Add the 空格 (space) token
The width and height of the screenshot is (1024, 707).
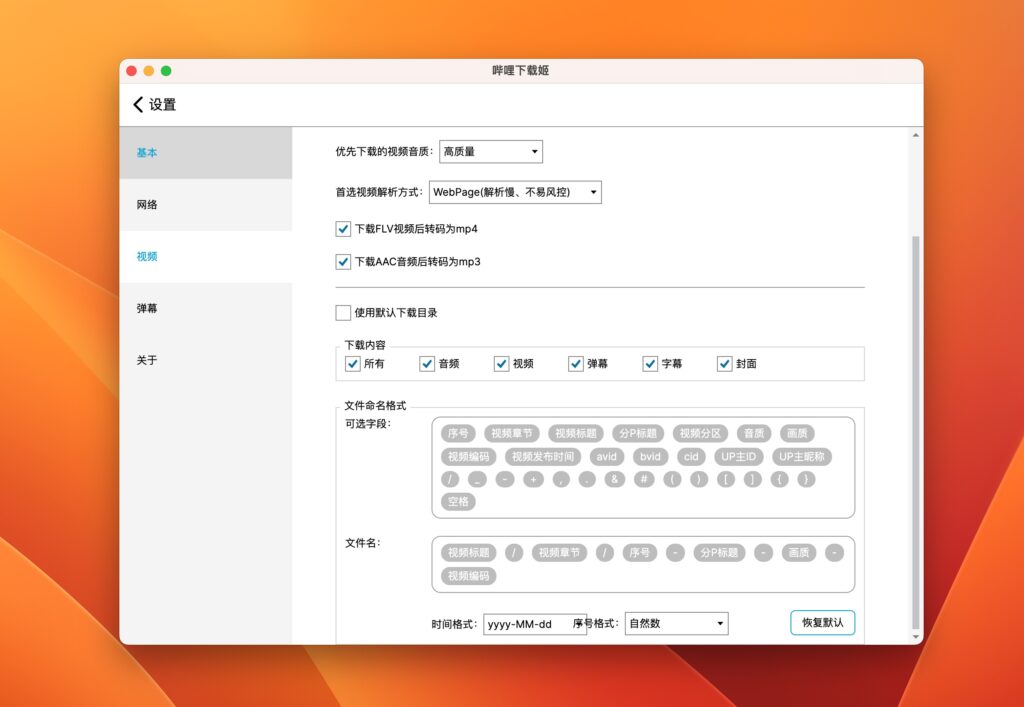click(457, 501)
